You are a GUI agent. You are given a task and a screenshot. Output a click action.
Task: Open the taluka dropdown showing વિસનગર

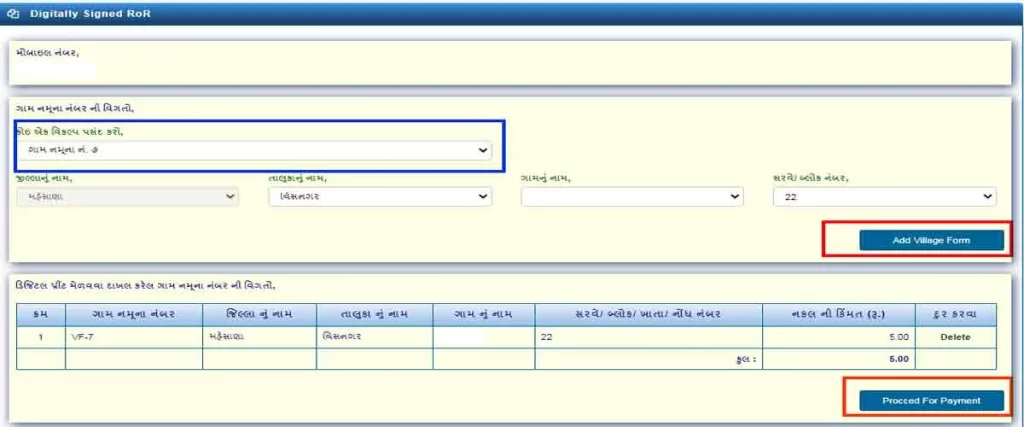(380, 197)
